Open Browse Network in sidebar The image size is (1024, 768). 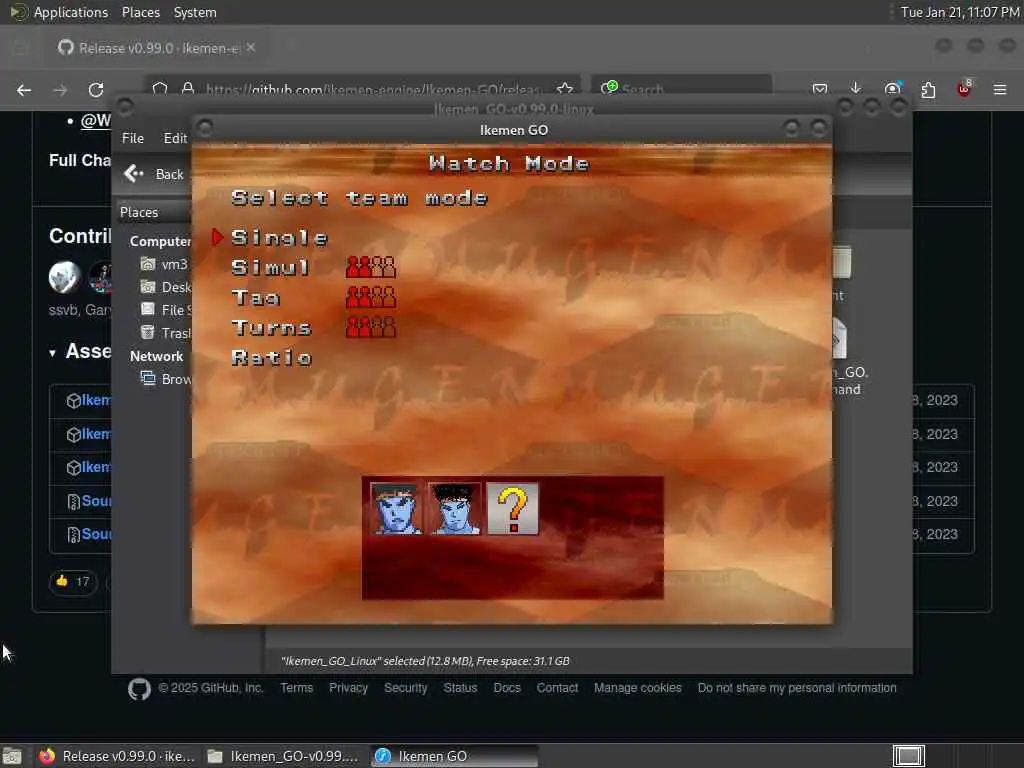point(166,379)
